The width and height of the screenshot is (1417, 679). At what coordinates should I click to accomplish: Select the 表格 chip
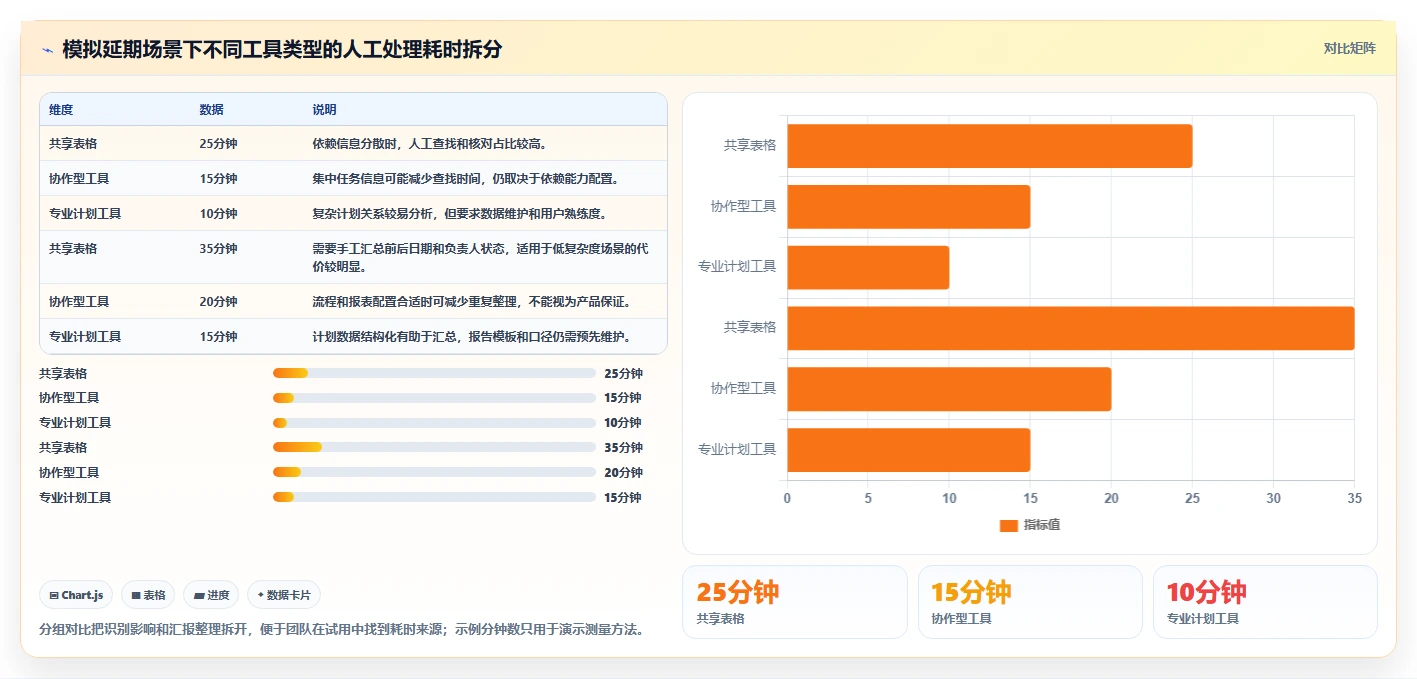coord(148,595)
